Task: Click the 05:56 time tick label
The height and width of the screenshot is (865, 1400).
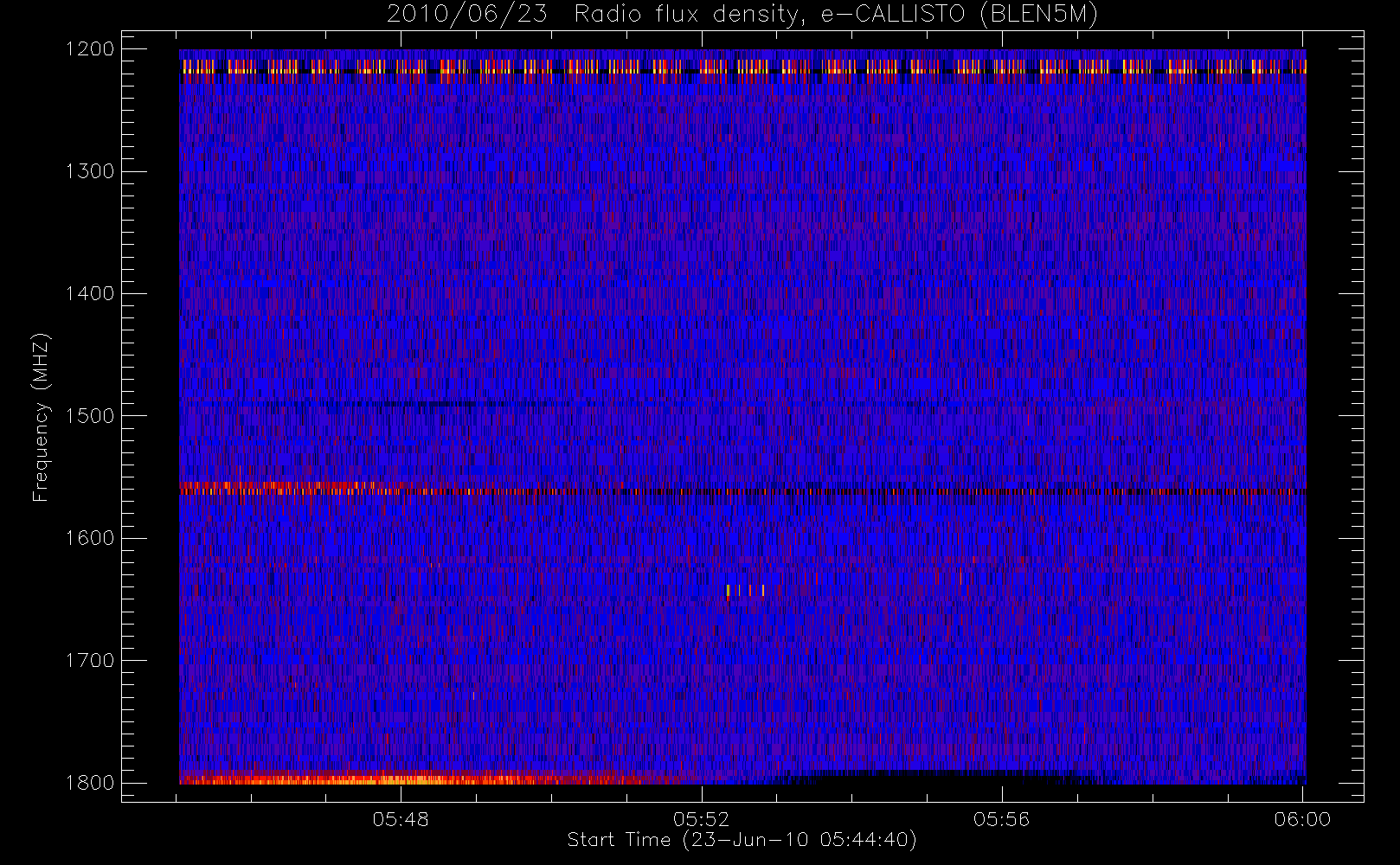Action: (x=1002, y=819)
